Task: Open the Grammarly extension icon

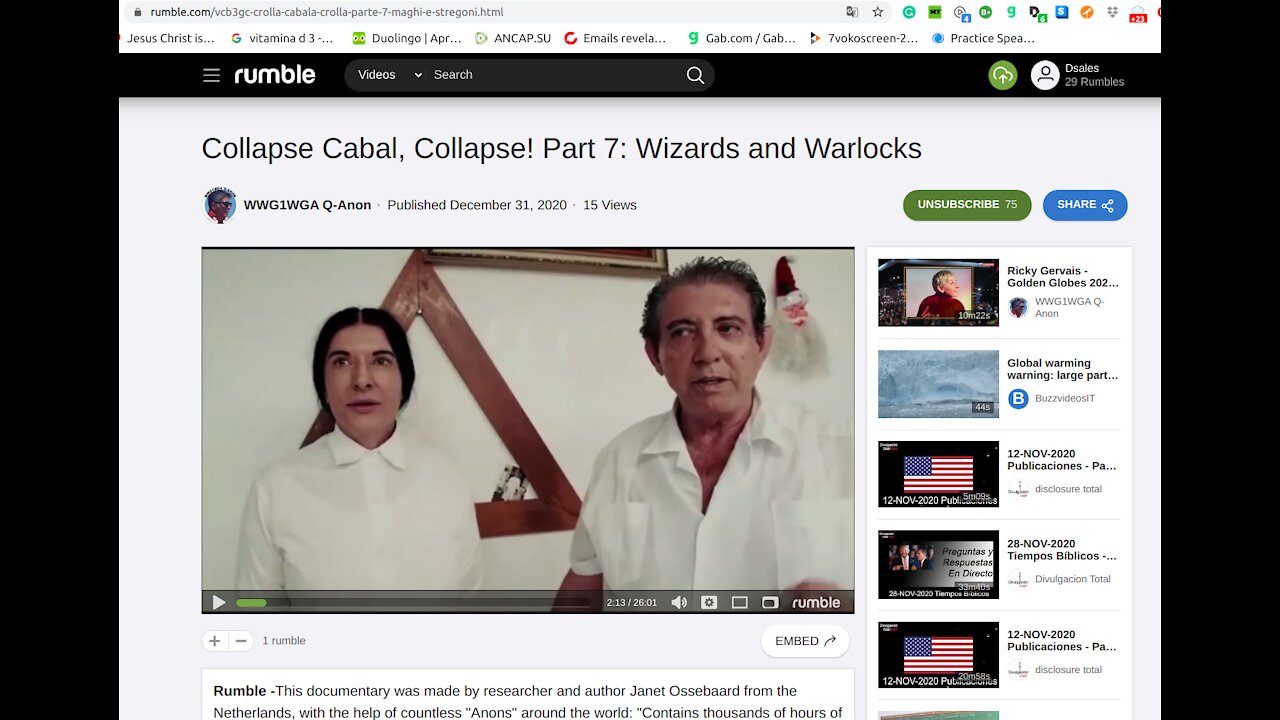Action: coord(909,12)
